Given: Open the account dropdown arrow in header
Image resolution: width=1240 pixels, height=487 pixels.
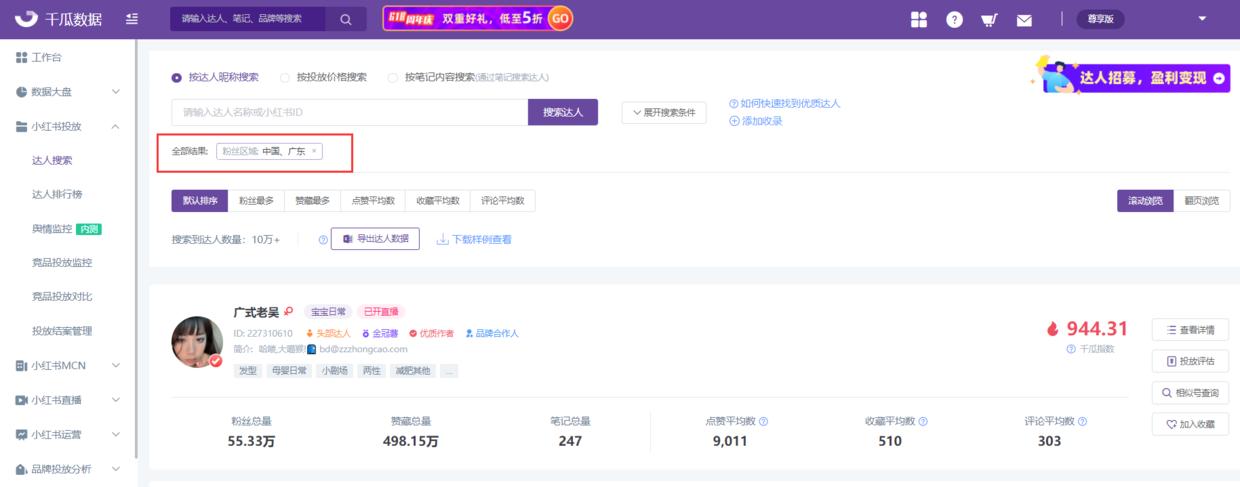Looking at the screenshot, I should click(1202, 19).
